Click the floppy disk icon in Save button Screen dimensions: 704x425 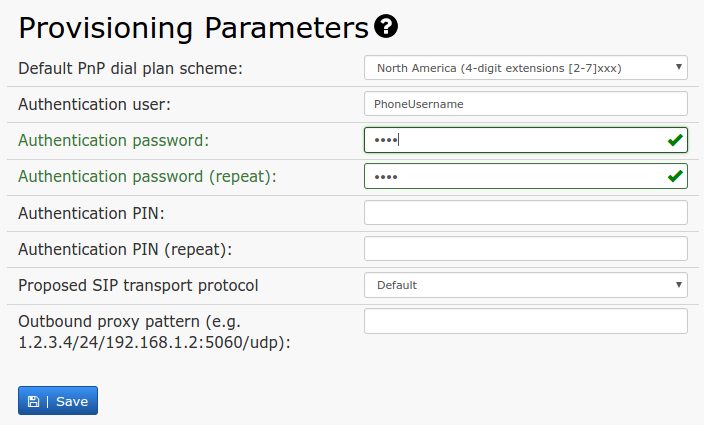point(34,401)
